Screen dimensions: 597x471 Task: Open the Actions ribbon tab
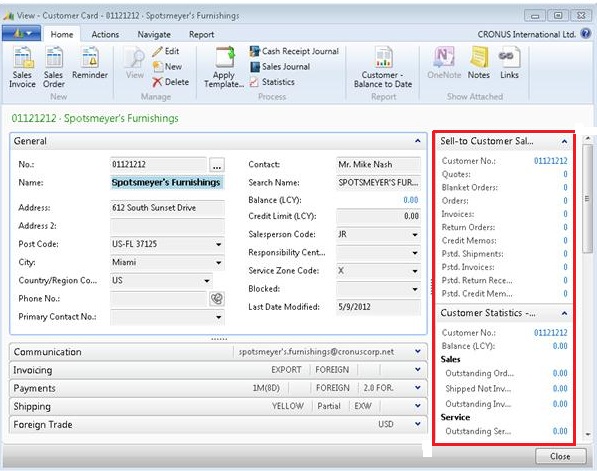(105, 35)
